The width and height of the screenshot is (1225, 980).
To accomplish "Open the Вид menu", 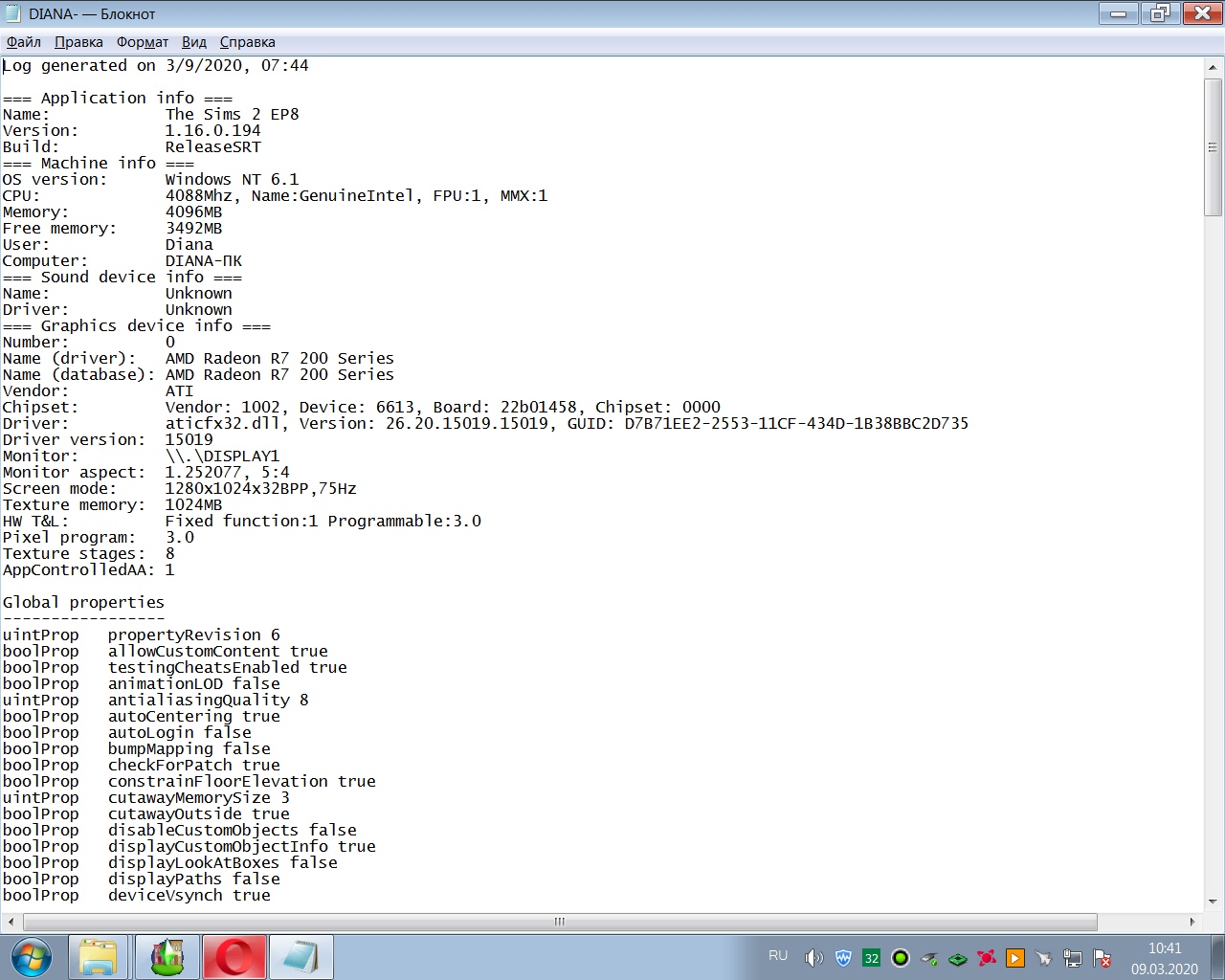I will click(193, 42).
